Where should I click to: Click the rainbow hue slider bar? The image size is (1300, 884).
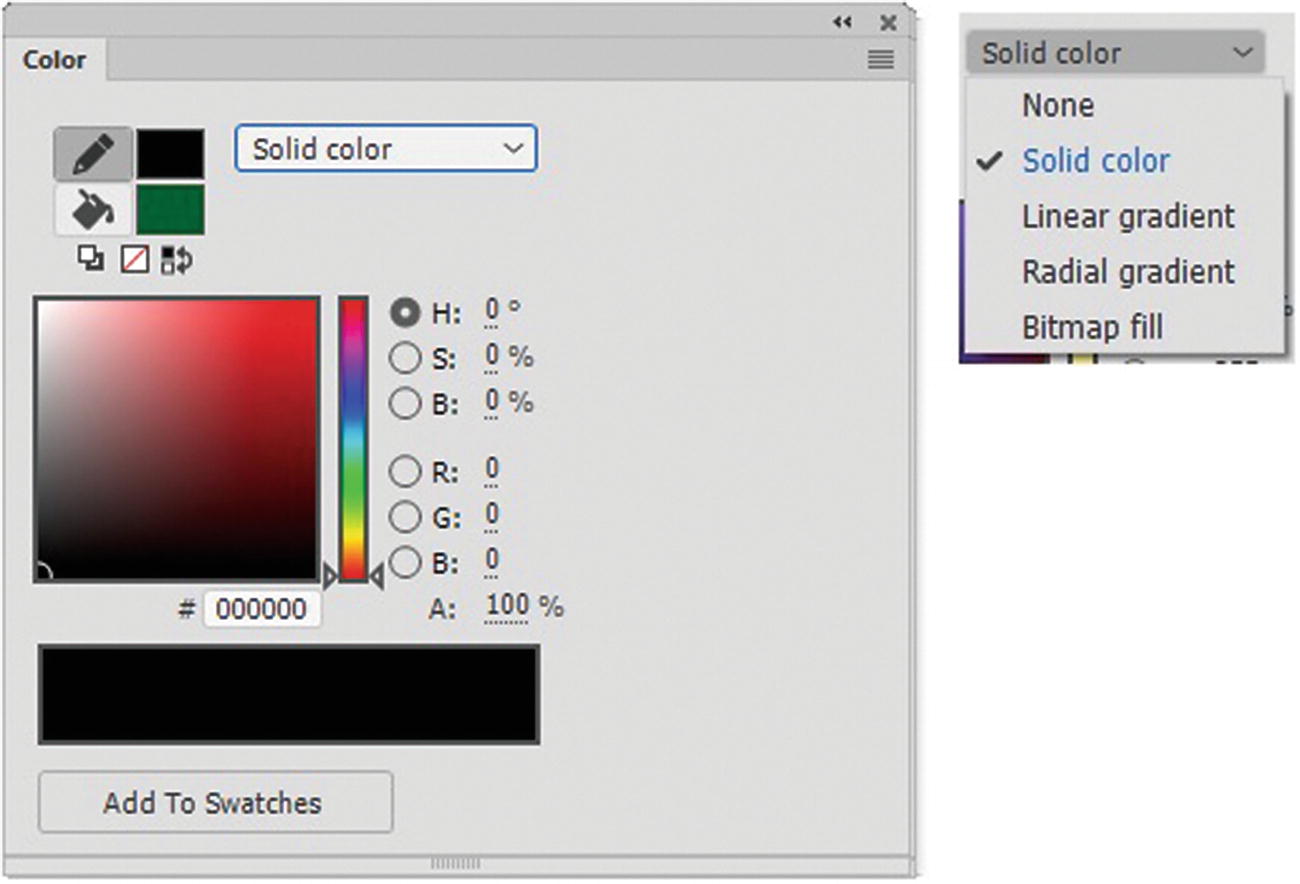[x=353, y=439]
